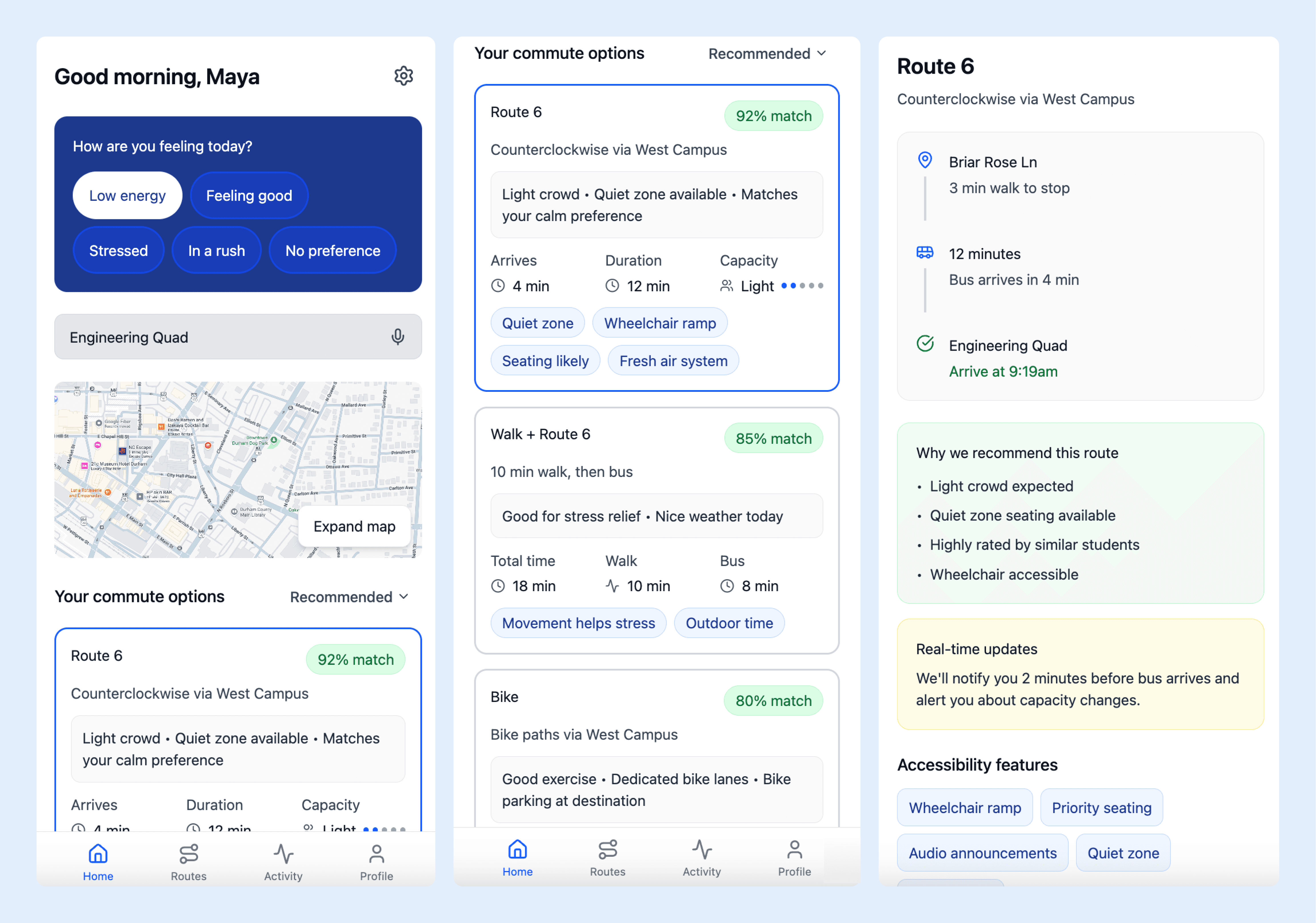
Task: Open Recommended sort dropdown in middle panel
Action: tap(767, 54)
